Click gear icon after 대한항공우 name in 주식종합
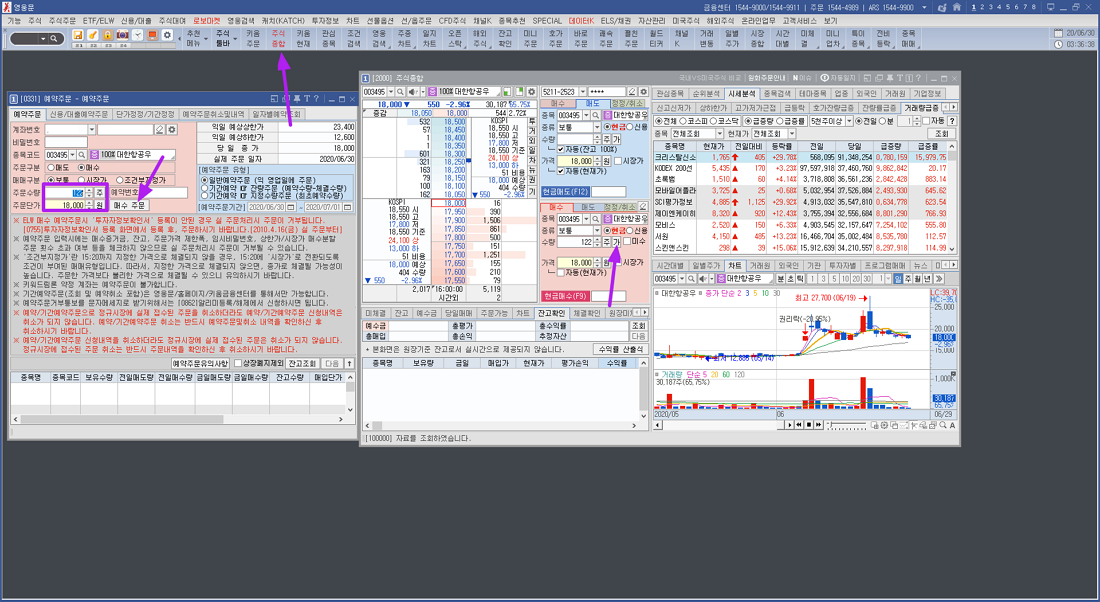 click(531, 92)
